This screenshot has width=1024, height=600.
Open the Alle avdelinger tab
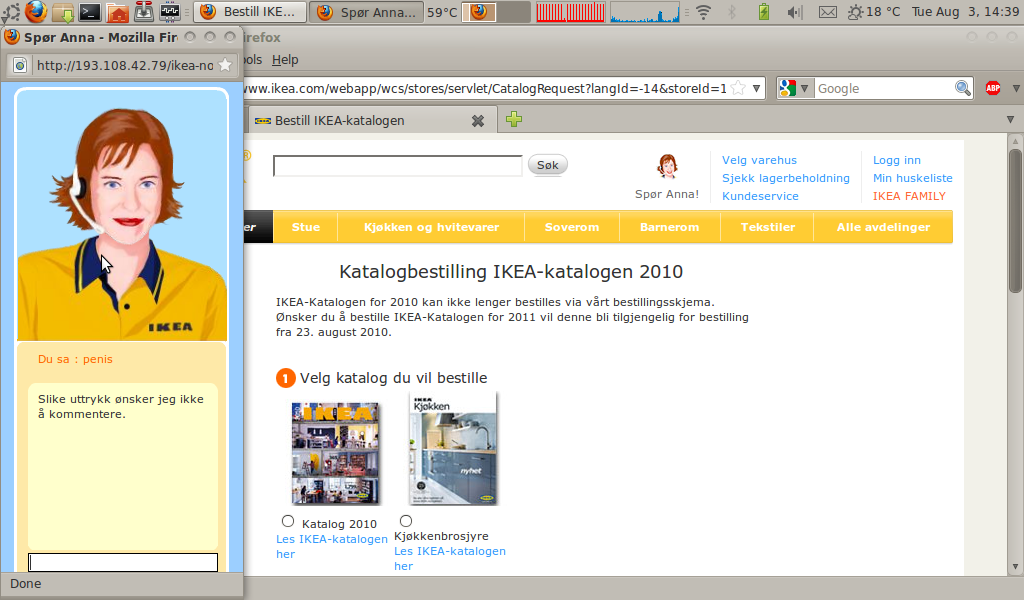tap(883, 227)
